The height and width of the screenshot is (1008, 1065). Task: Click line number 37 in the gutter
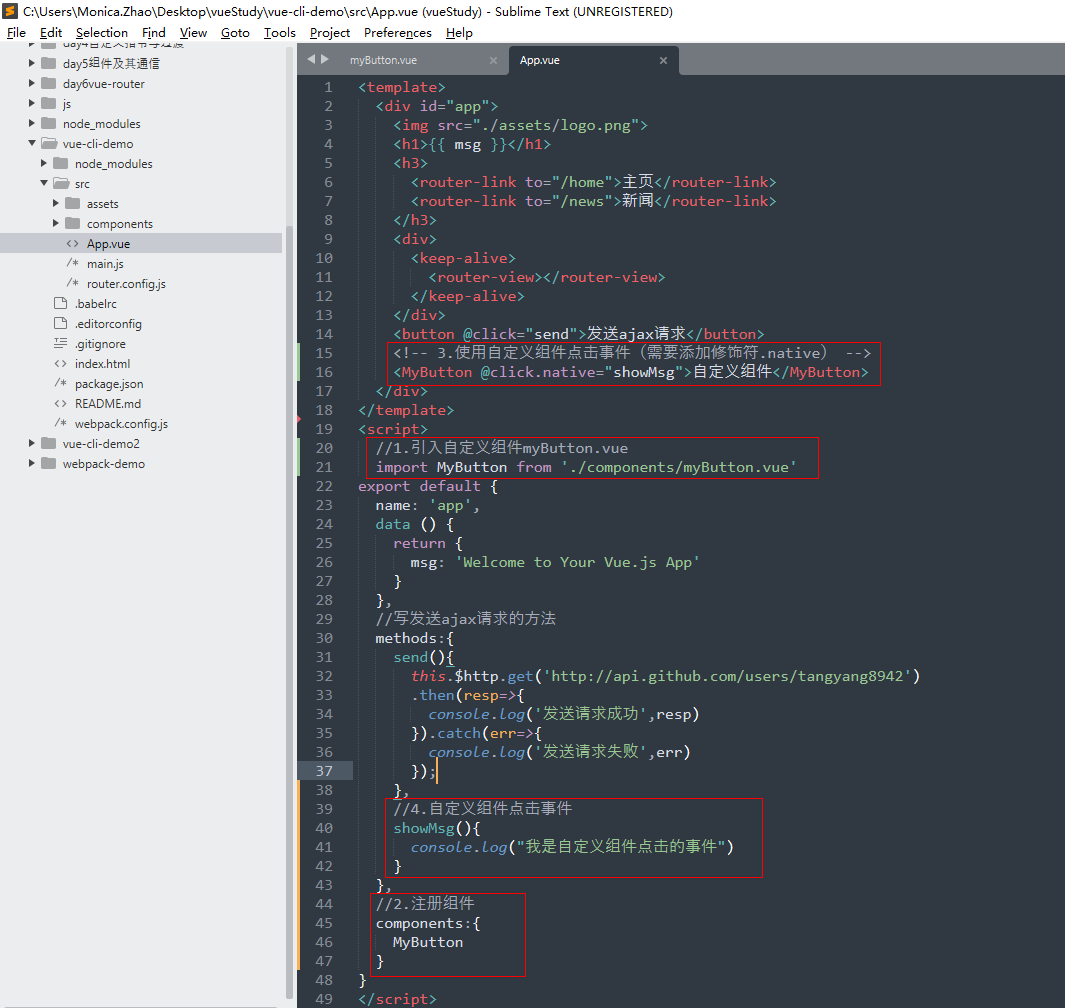click(324, 771)
